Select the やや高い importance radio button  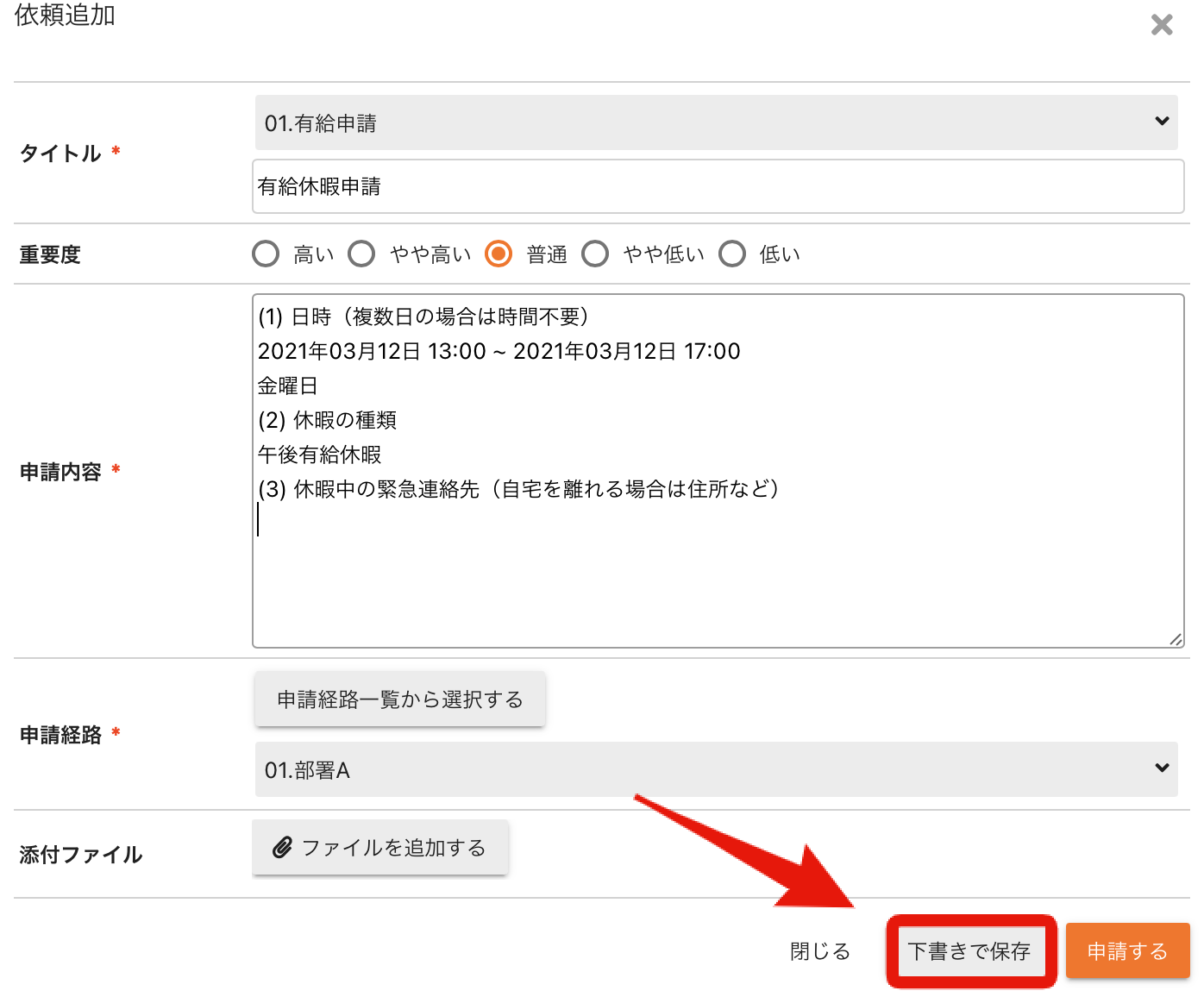coord(361,254)
